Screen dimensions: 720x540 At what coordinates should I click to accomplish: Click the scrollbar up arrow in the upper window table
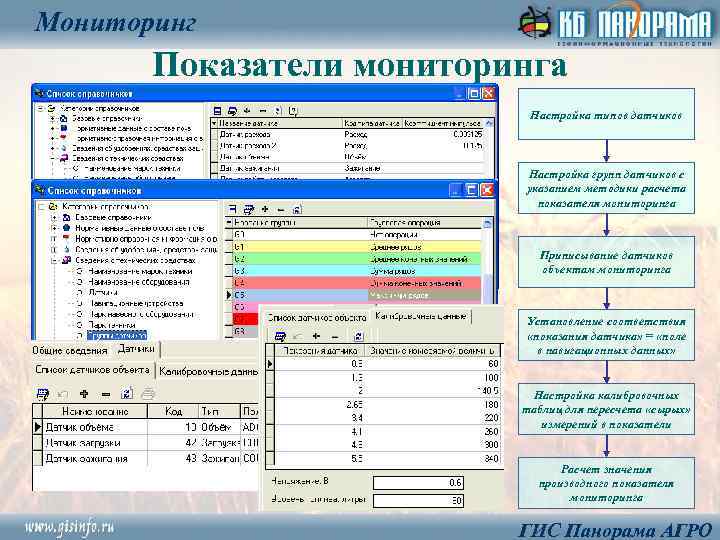(x=489, y=124)
